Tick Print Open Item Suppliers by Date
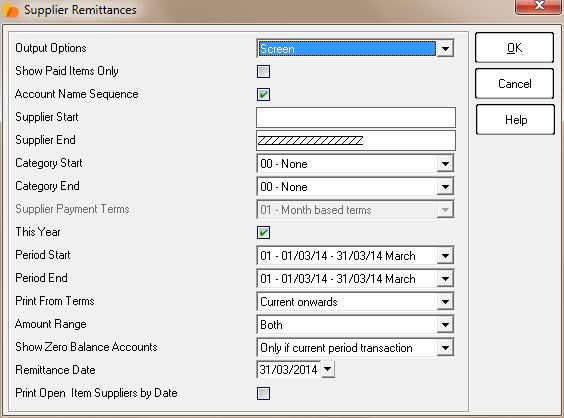The image size is (564, 418). (263, 393)
